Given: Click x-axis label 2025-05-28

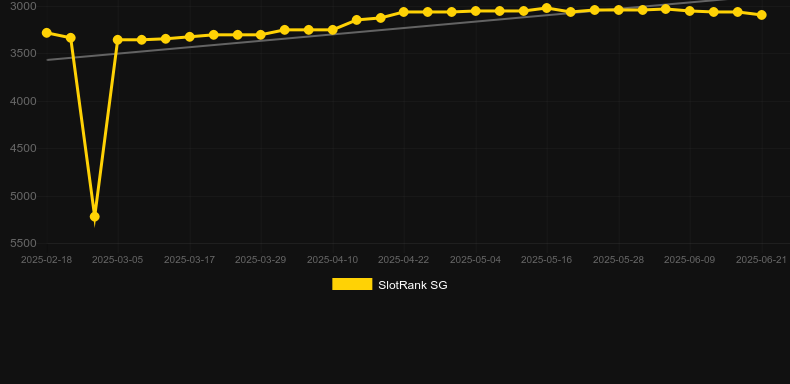Looking at the screenshot, I should coord(618,260).
